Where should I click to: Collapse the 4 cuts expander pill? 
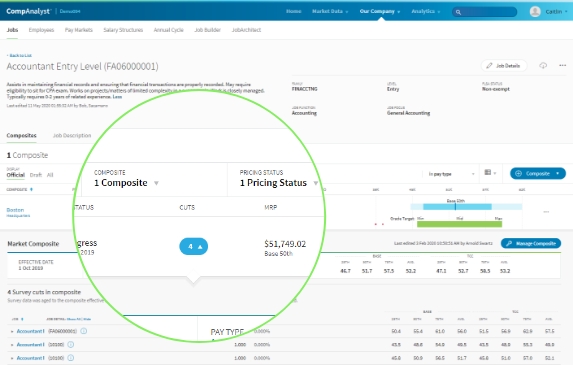[x=194, y=247]
